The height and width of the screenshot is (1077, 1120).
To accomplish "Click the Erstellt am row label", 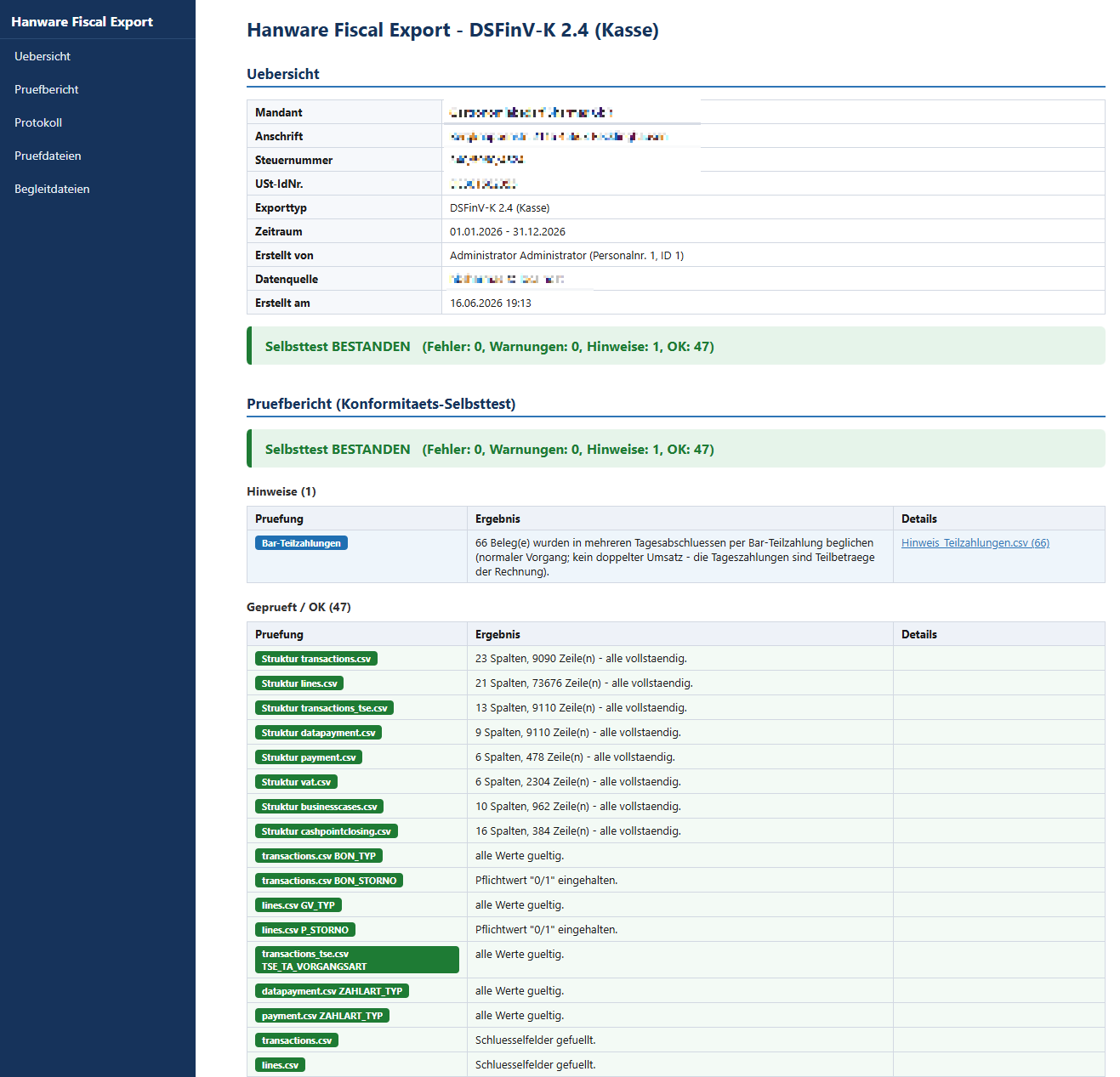I will tap(282, 303).
